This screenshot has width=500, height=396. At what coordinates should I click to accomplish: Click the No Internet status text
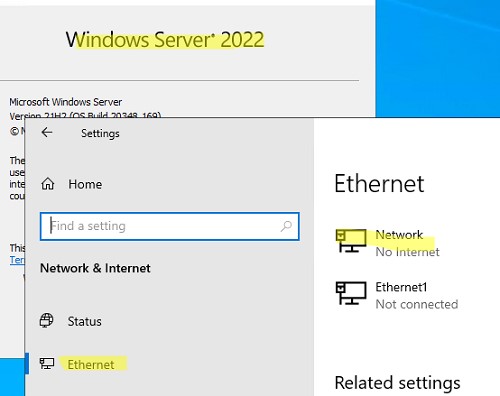(x=407, y=252)
